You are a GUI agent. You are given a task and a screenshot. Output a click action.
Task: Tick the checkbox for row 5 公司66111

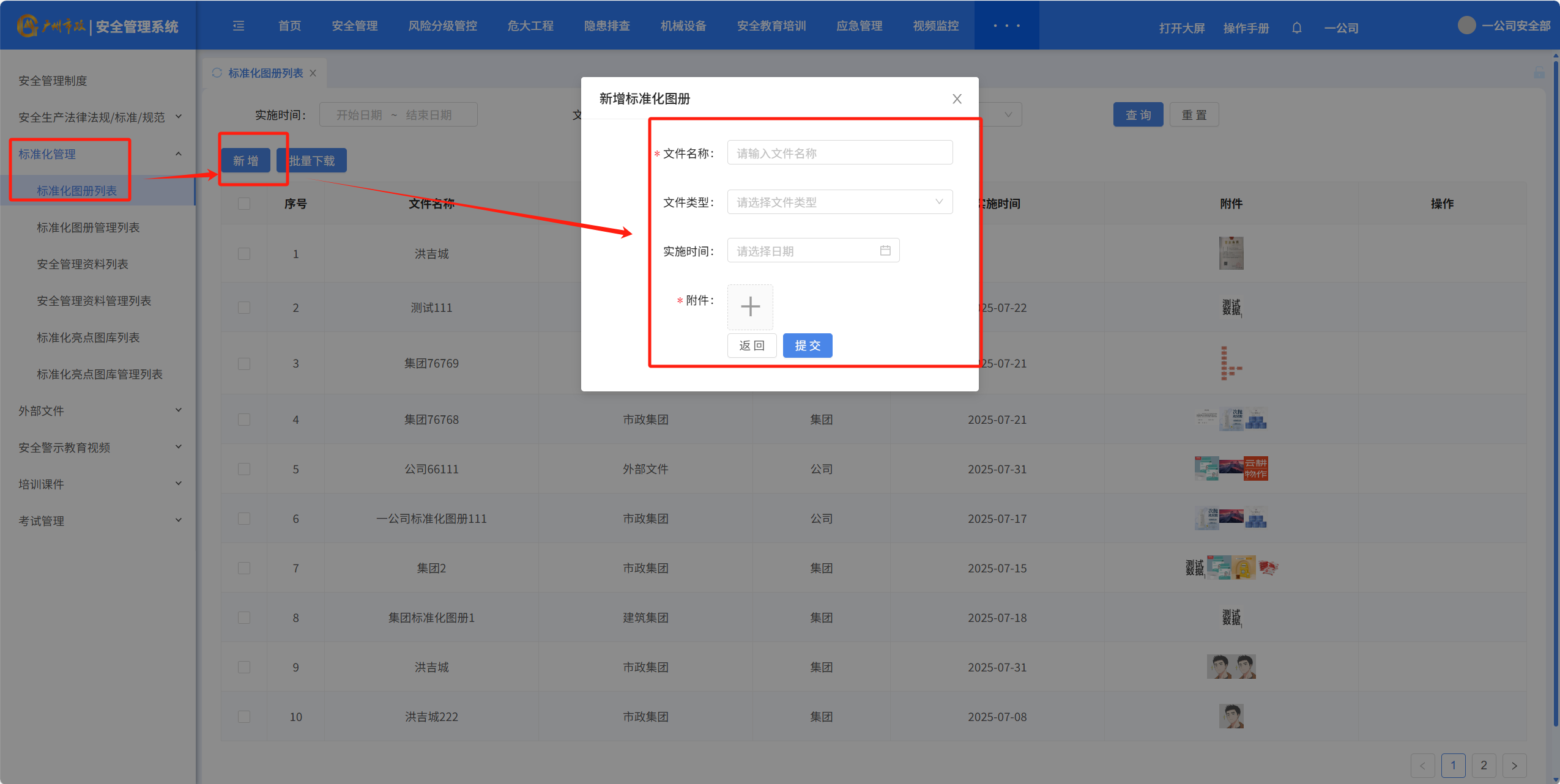(x=244, y=469)
